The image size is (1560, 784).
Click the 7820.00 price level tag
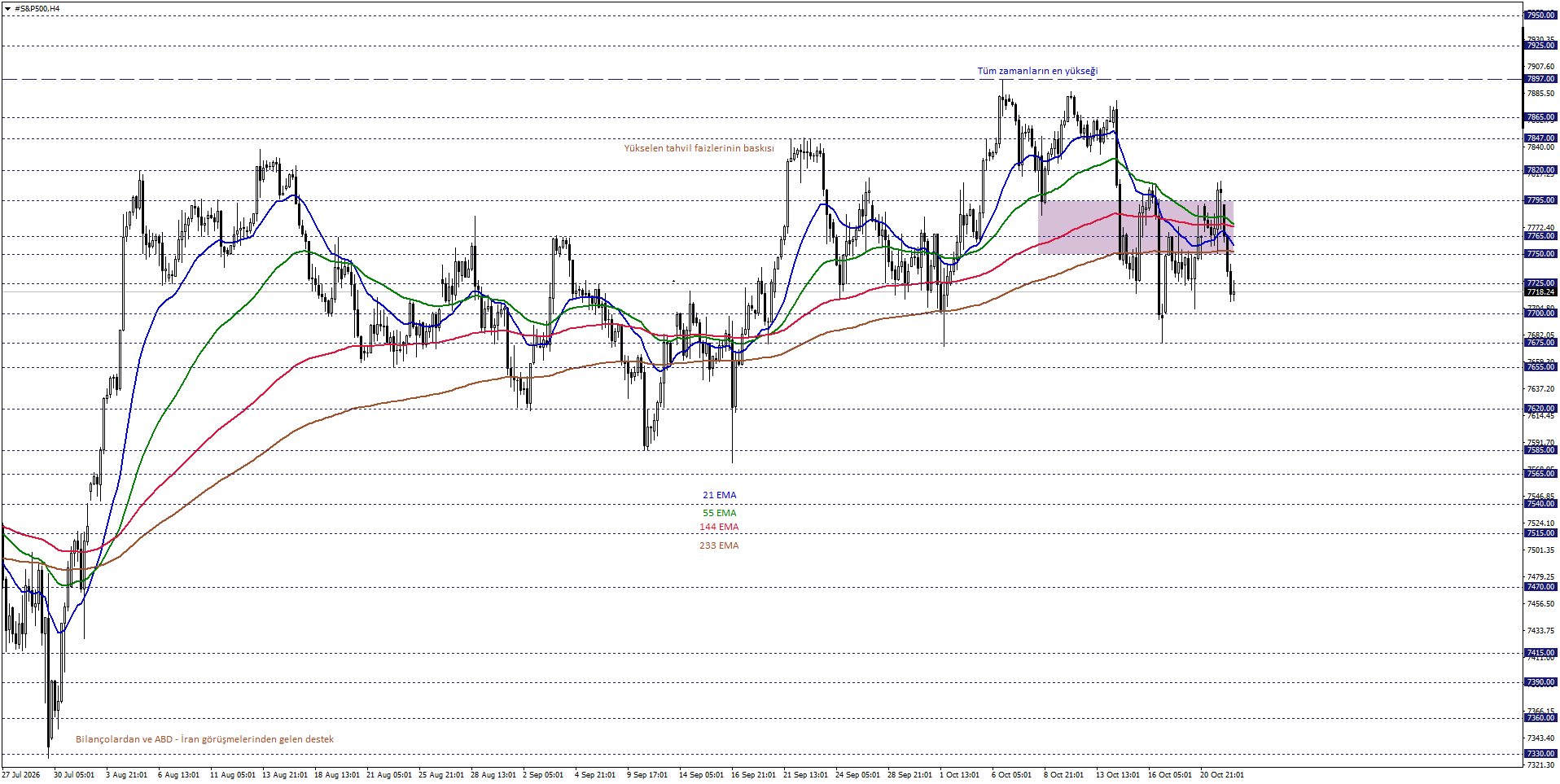(x=1540, y=170)
